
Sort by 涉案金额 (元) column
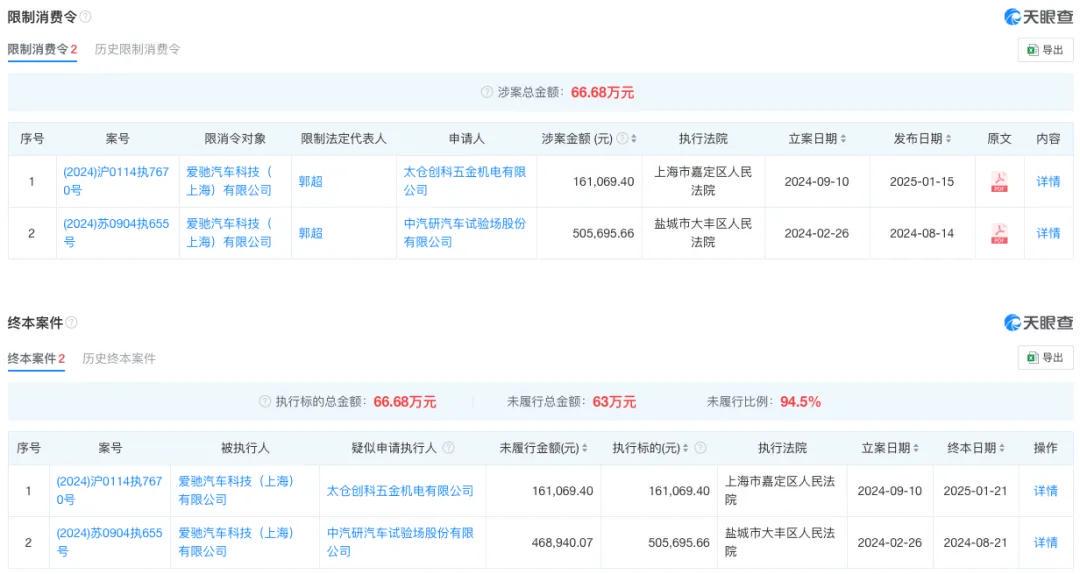pos(634,139)
